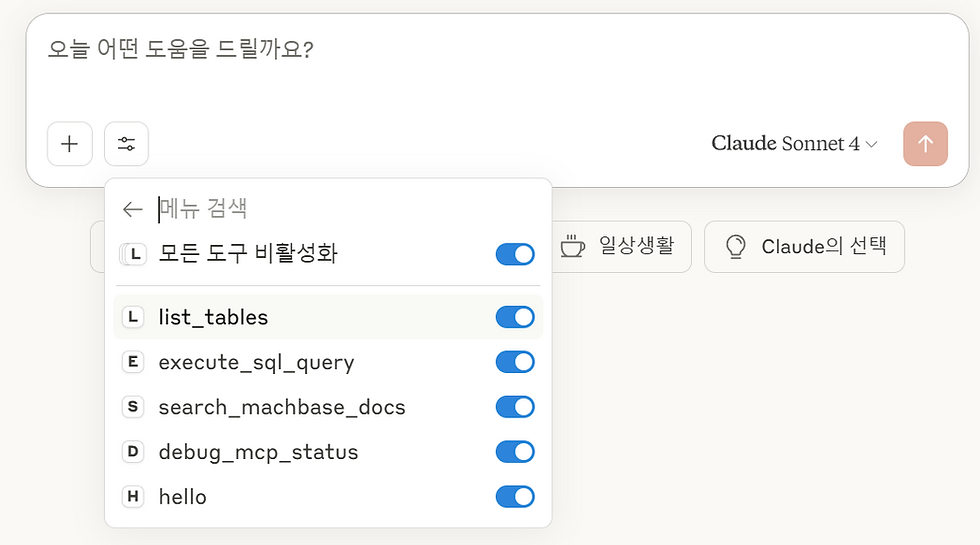Click the D badge beside debug_mcp_status
This screenshot has height=545, width=980.
(132, 452)
